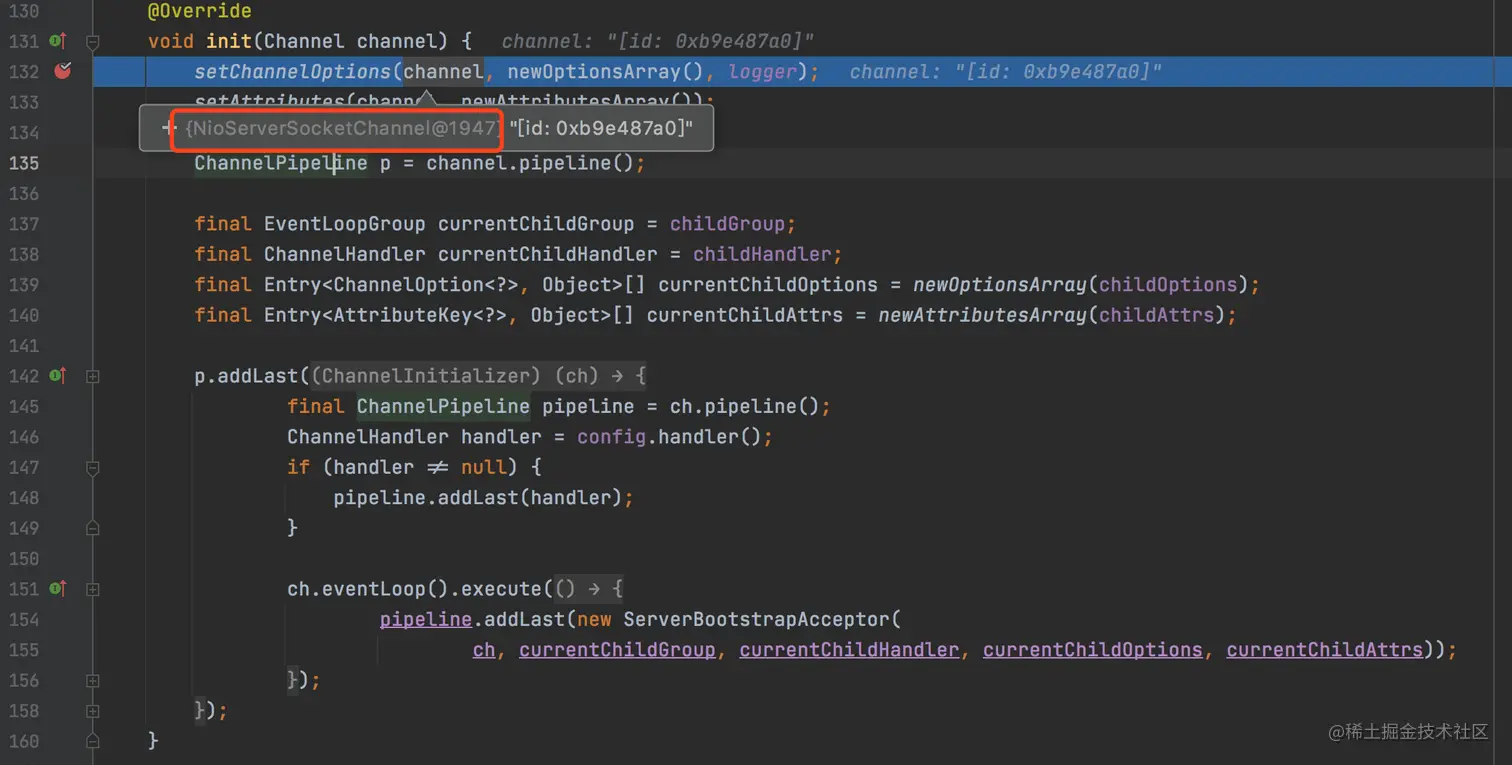The height and width of the screenshot is (765, 1512).
Task: Click the fold end marker on line 156
Action: click(x=93, y=680)
